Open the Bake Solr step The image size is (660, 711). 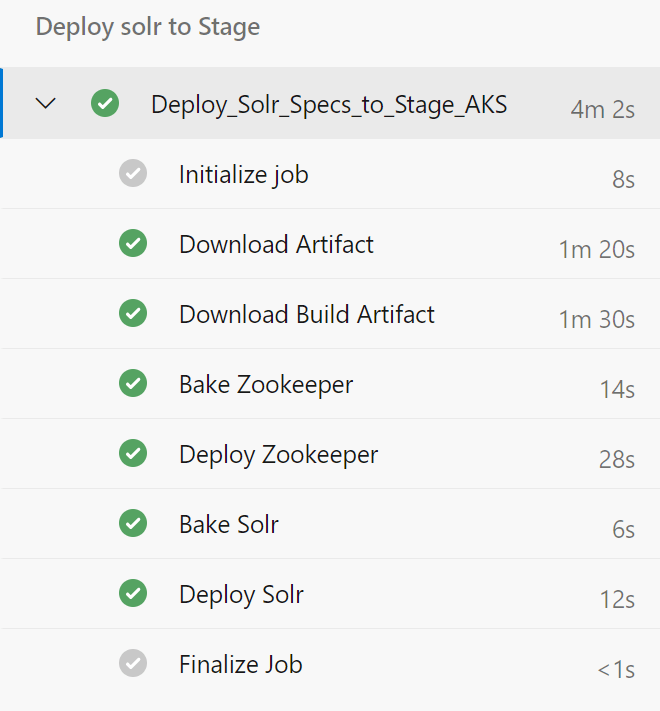tap(228, 525)
